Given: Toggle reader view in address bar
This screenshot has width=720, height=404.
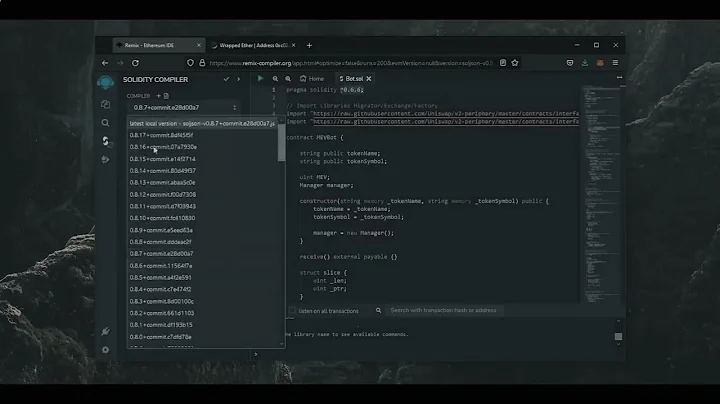Looking at the screenshot, I should click(x=503, y=63).
